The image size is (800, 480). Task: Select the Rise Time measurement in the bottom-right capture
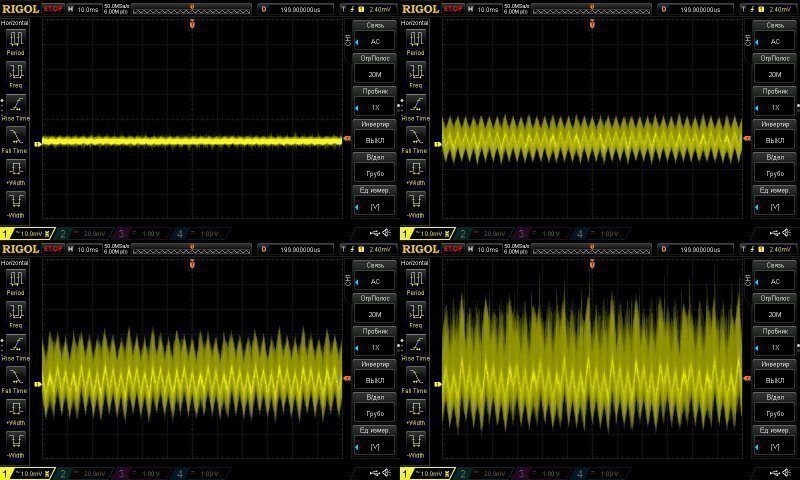(416, 344)
